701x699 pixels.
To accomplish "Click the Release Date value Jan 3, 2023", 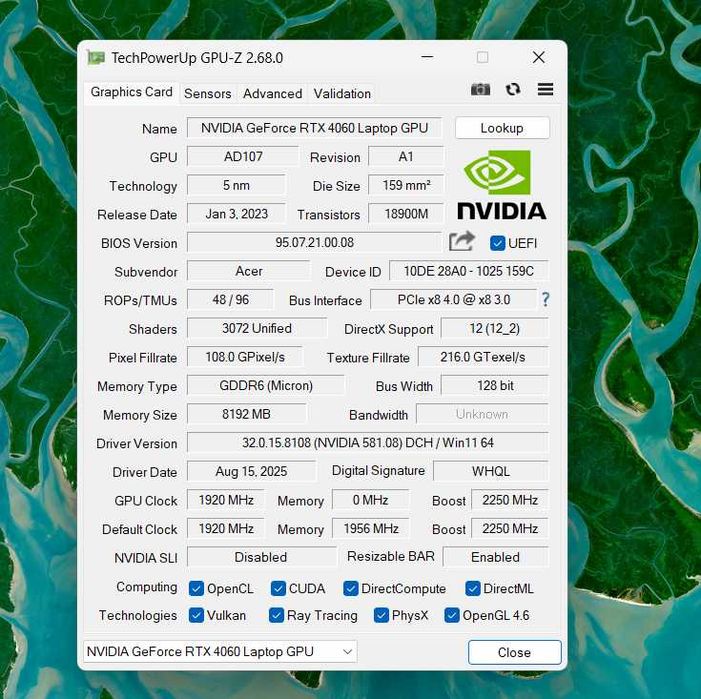I will click(236, 214).
